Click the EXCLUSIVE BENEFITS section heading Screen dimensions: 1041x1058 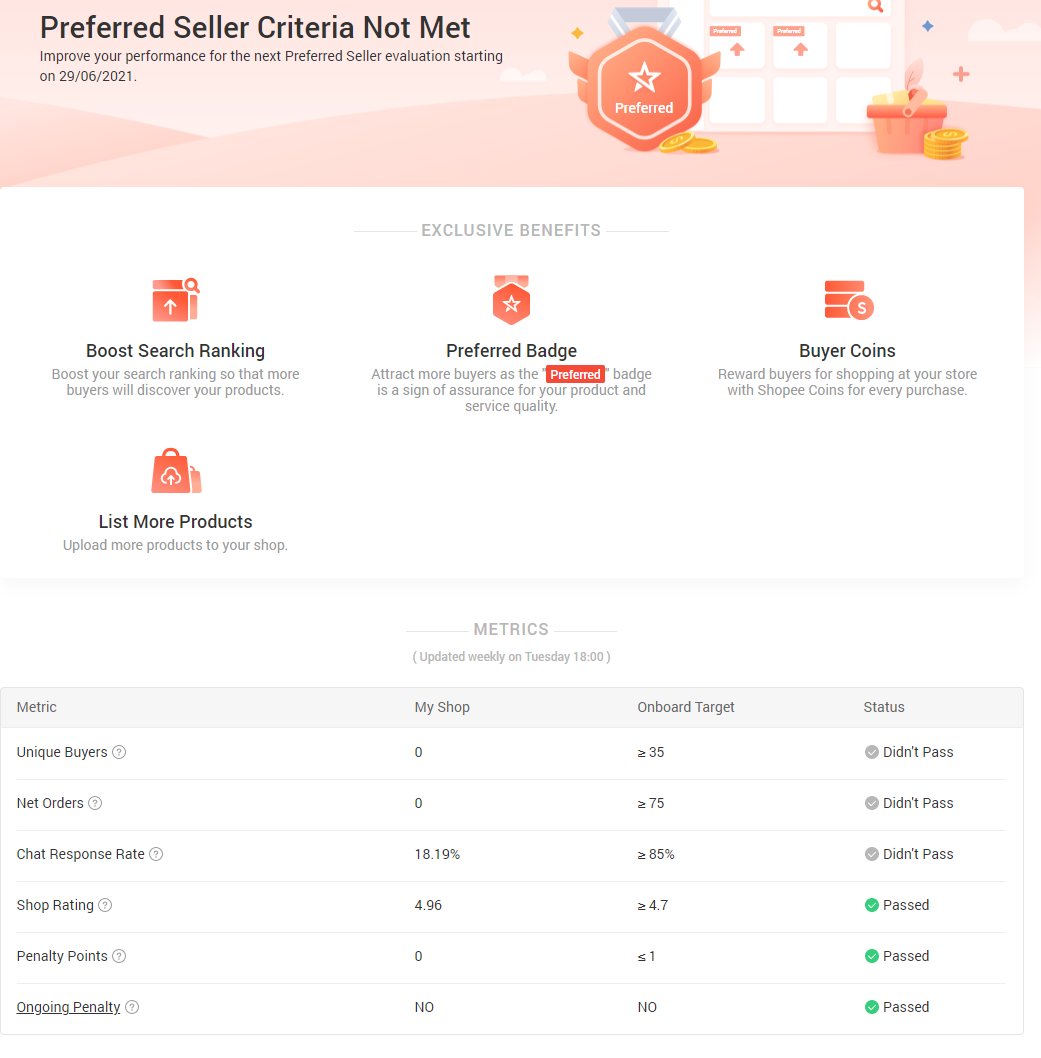coord(511,231)
